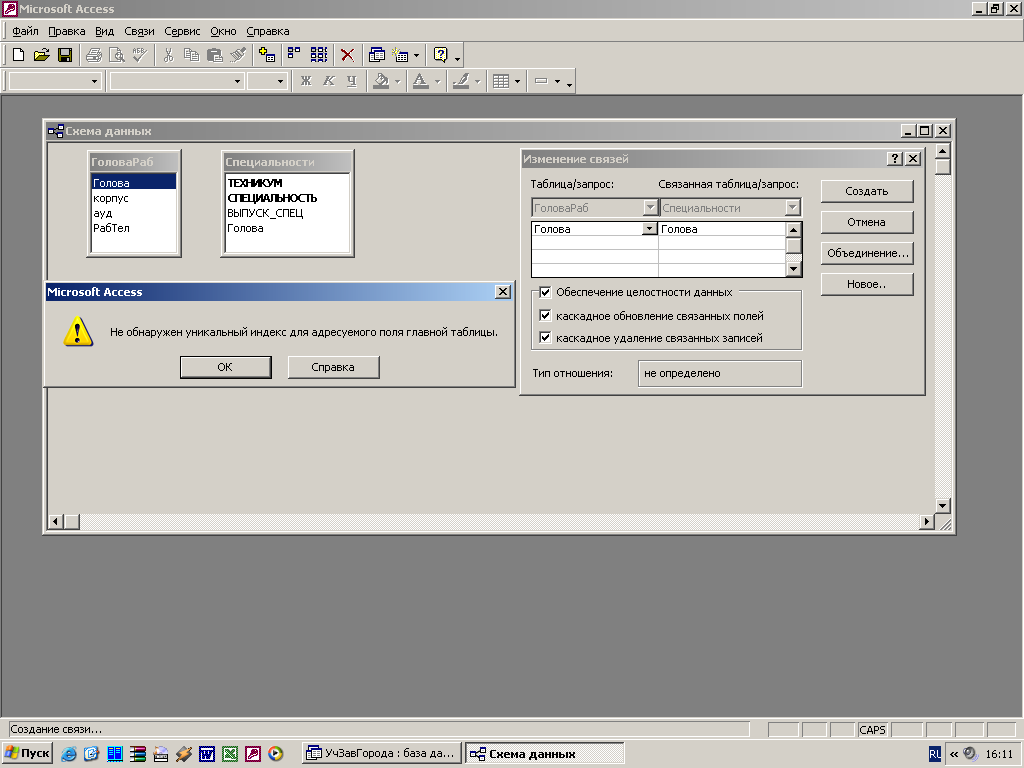Expand the Font Color dropdown arrow
Viewport: 1024px width, 768px height.
(x=438, y=81)
